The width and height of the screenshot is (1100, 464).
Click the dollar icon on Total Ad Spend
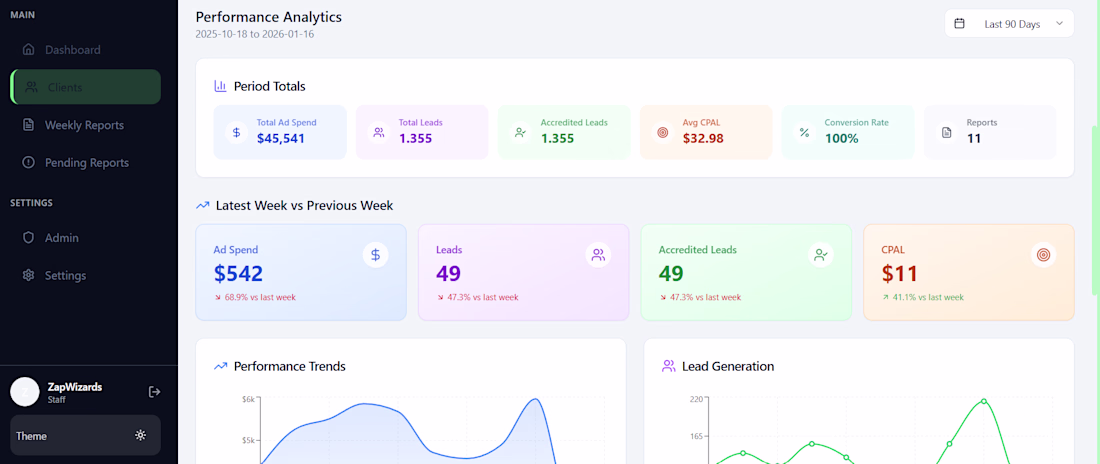click(x=236, y=132)
